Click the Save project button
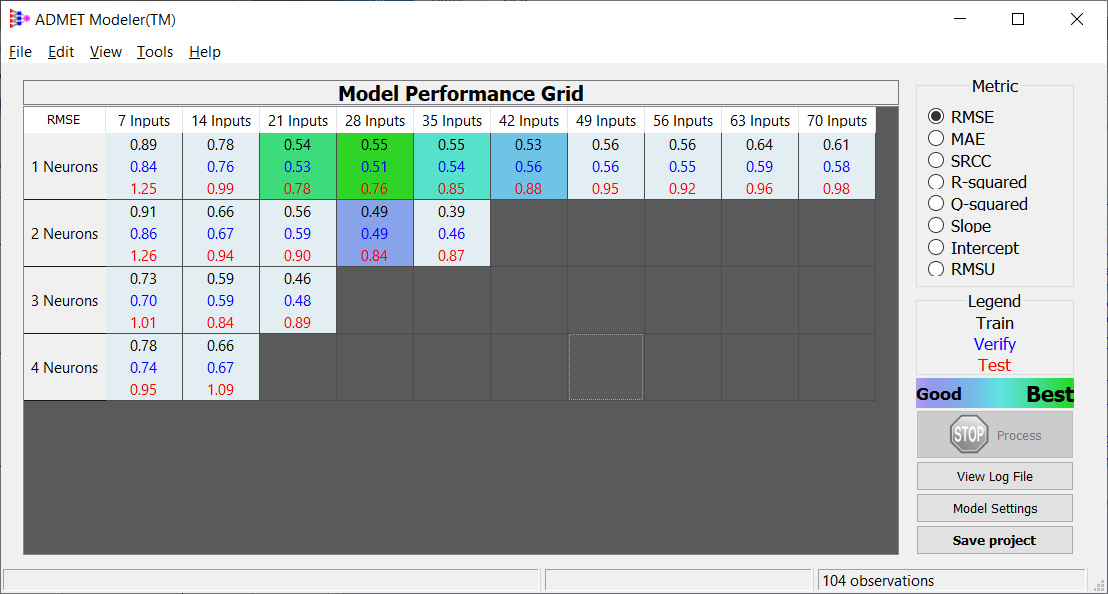 [994, 540]
